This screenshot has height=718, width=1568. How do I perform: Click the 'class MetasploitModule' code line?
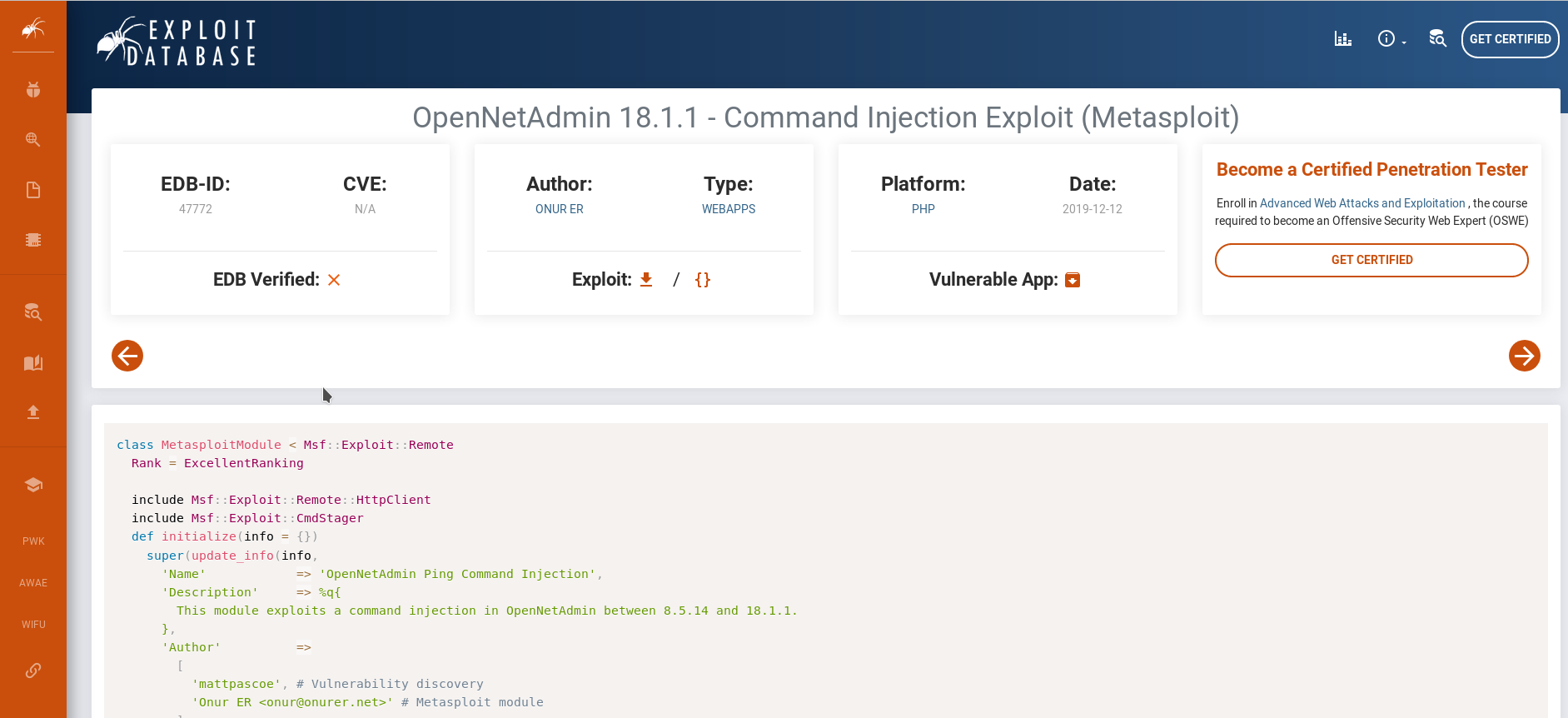(x=285, y=445)
